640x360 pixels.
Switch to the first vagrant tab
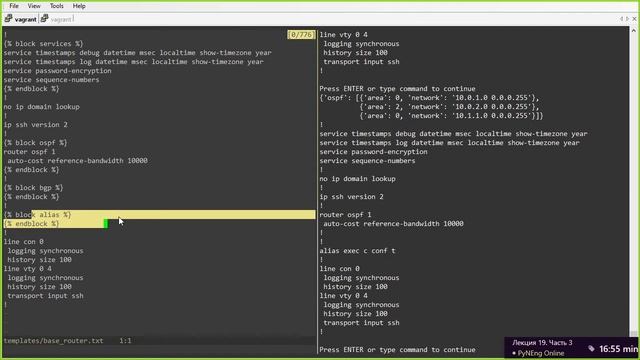(25, 19)
